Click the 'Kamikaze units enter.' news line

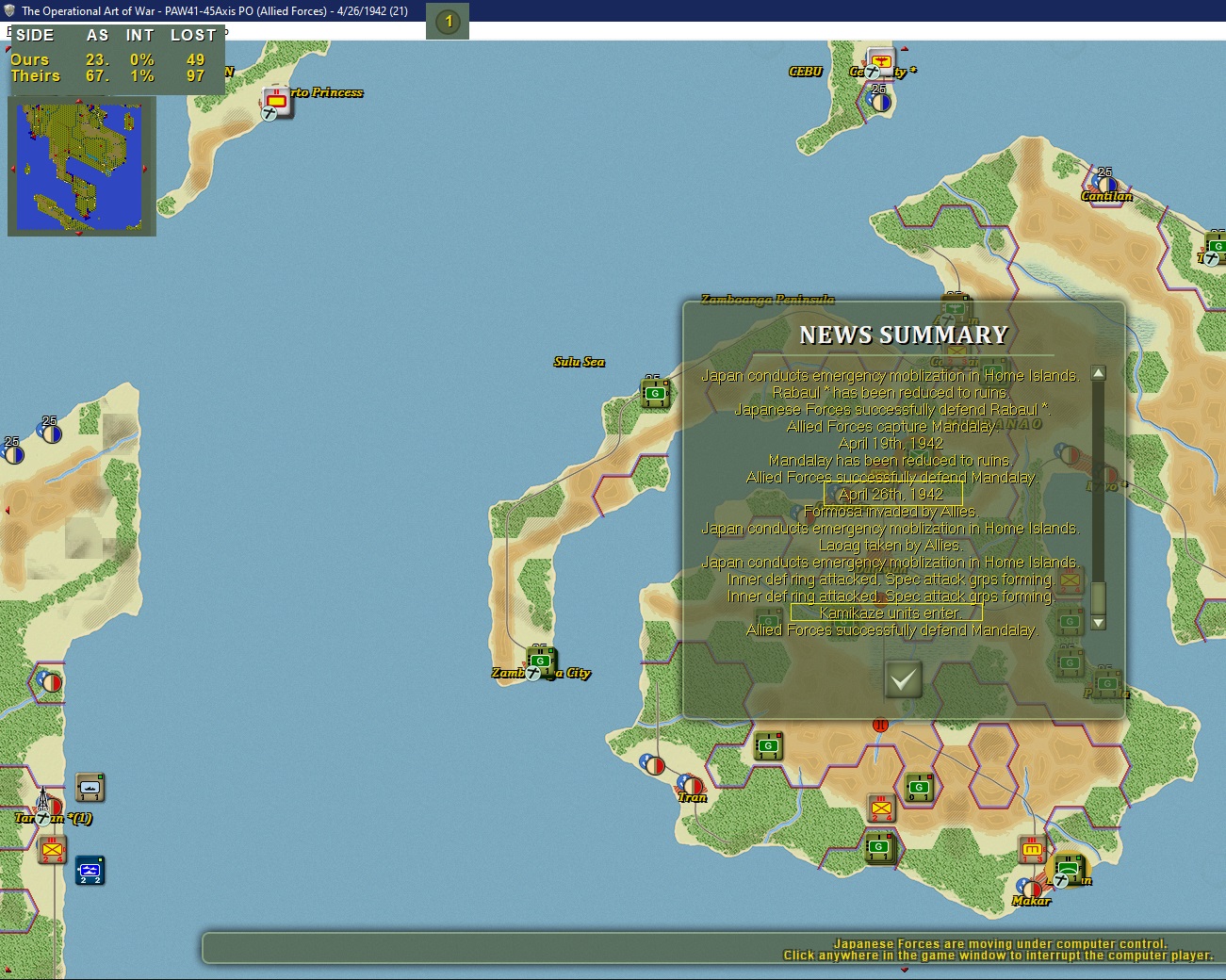[x=891, y=613]
